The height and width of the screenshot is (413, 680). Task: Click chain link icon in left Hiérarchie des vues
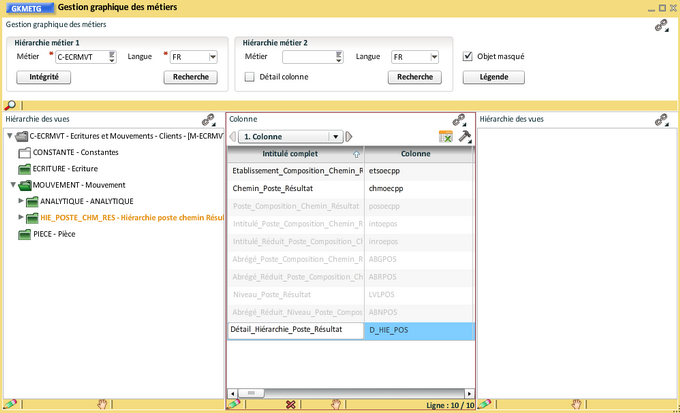tap(208, 119)
